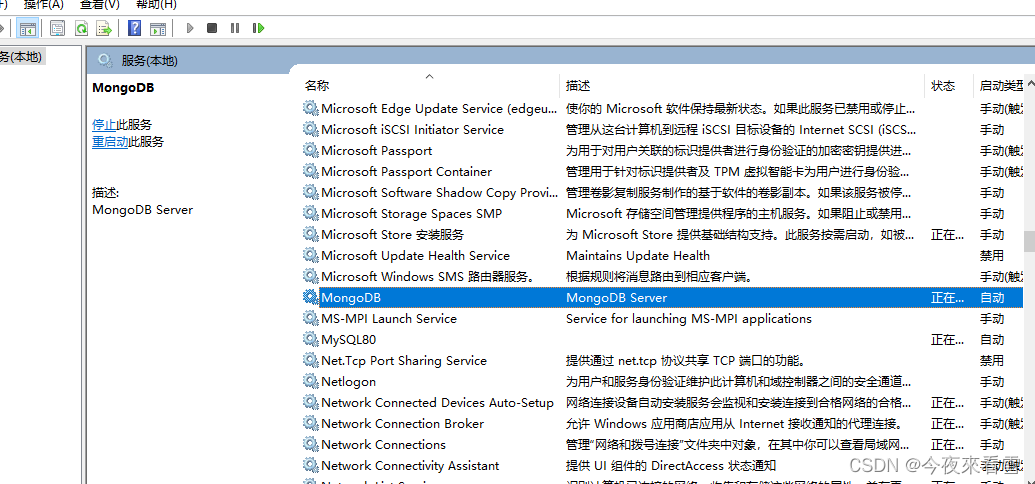Click the 重启动 link to restart MongoDB
Screen dimensions: 1035x484
[110, 142]
